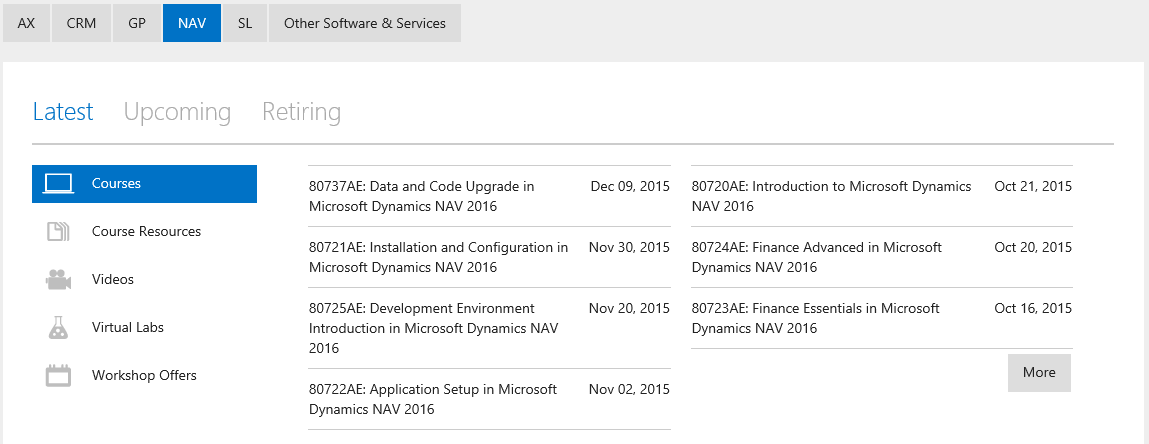
Task: Open course 80737AE Data and Code Upgrade
Action: click(x=421, y=196)
